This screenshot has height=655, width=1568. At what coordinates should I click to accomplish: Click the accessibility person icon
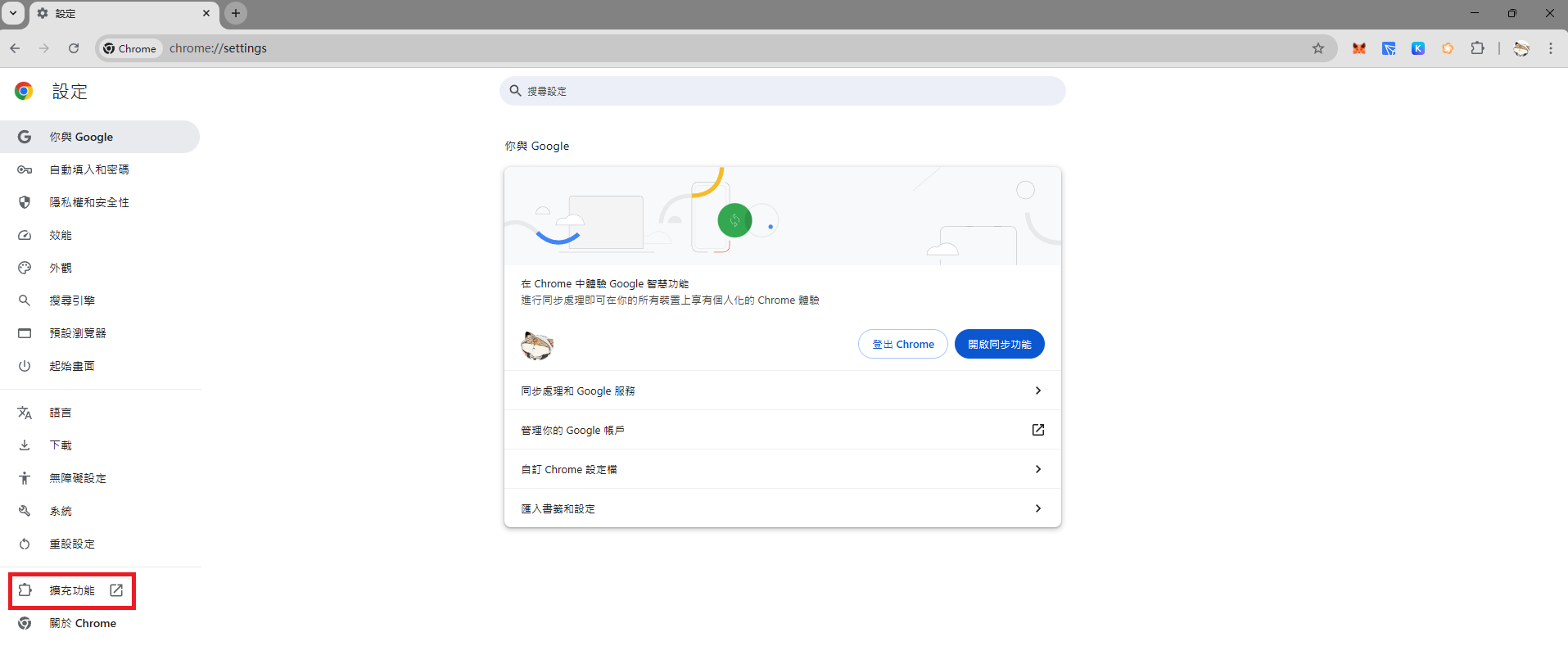click(25, 478)
